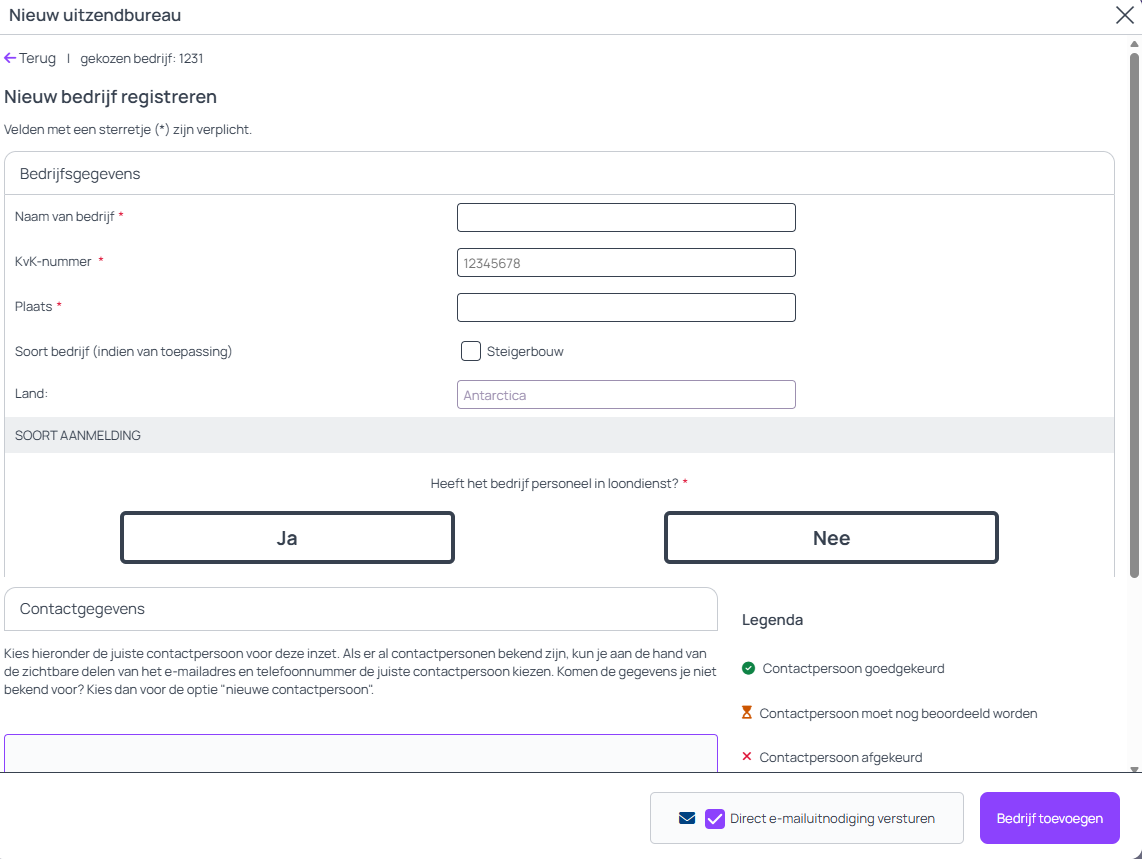Click the Bedrijfsgegevens section header
1142x859 pixels.
tap(80, 174)
